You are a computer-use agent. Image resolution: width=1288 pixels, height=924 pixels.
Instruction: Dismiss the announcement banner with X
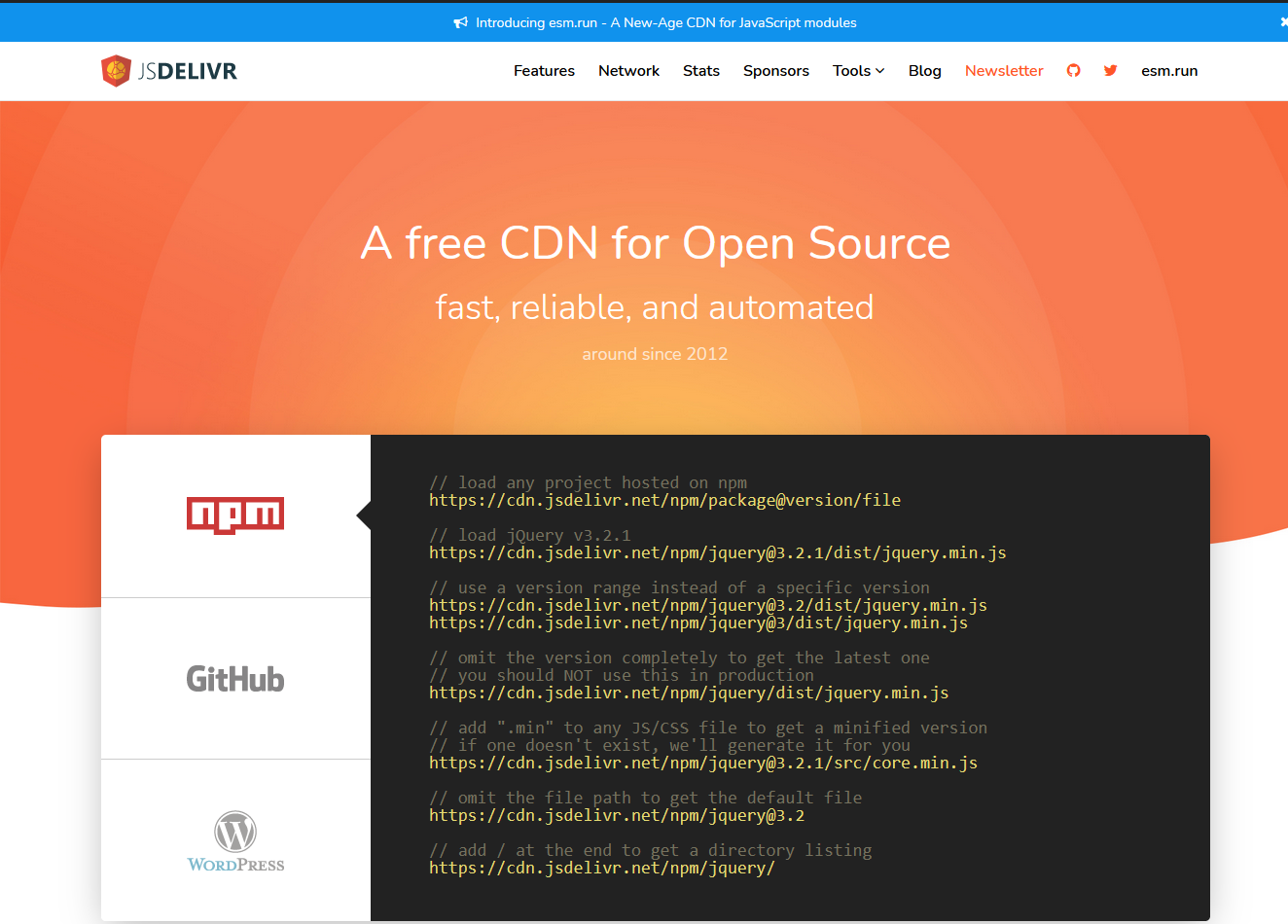click(x=1283, y=22)
